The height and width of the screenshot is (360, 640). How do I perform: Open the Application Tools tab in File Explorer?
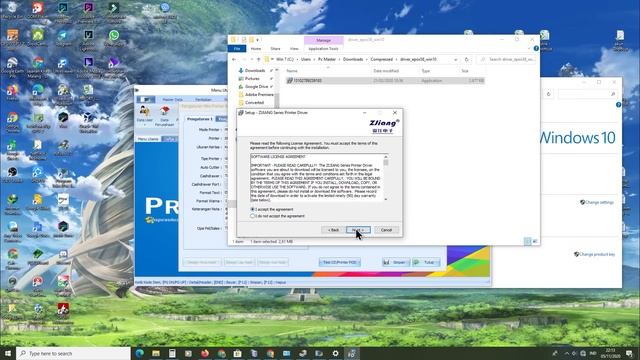click(x=323, y=49)
